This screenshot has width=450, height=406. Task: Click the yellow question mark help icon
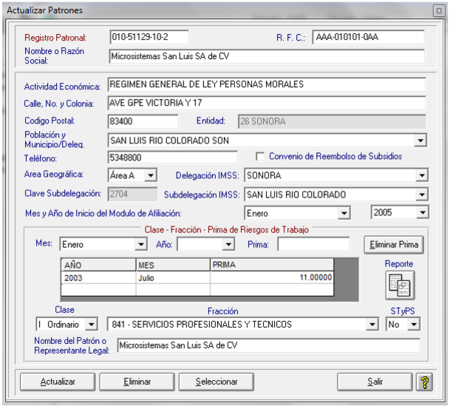[x=424, y=382]
